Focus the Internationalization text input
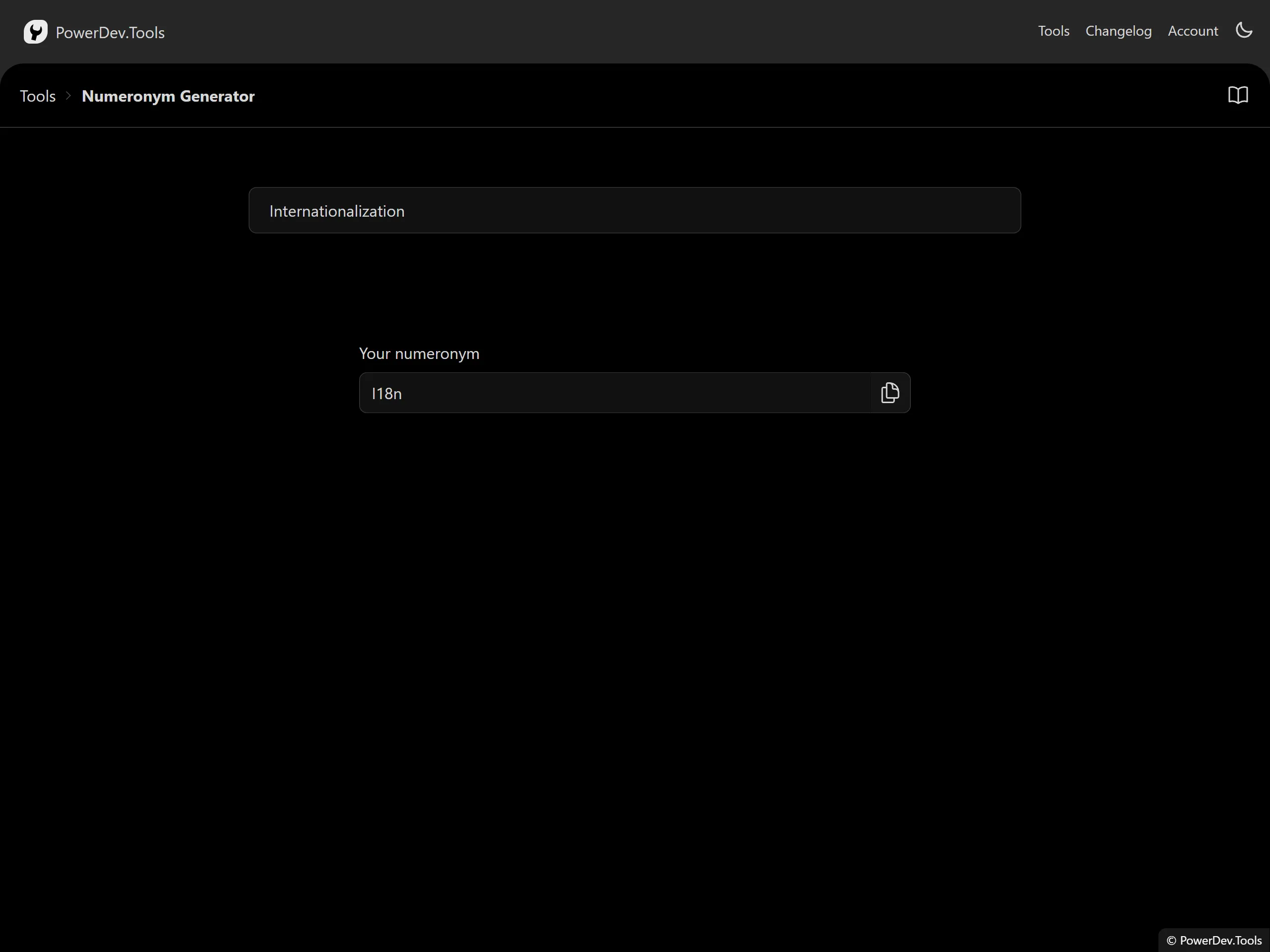 pyautogui.click(x=635, y=211)
